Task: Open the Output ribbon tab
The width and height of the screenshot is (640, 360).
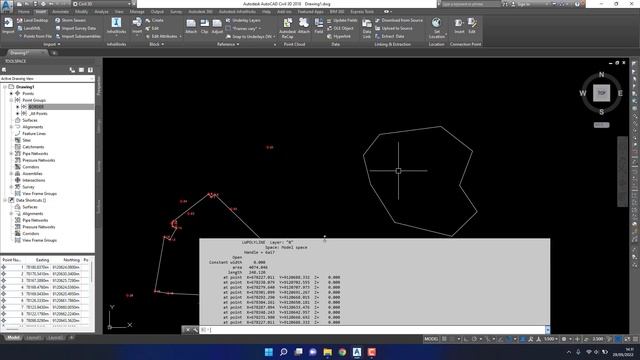Action: click(157, 12)
